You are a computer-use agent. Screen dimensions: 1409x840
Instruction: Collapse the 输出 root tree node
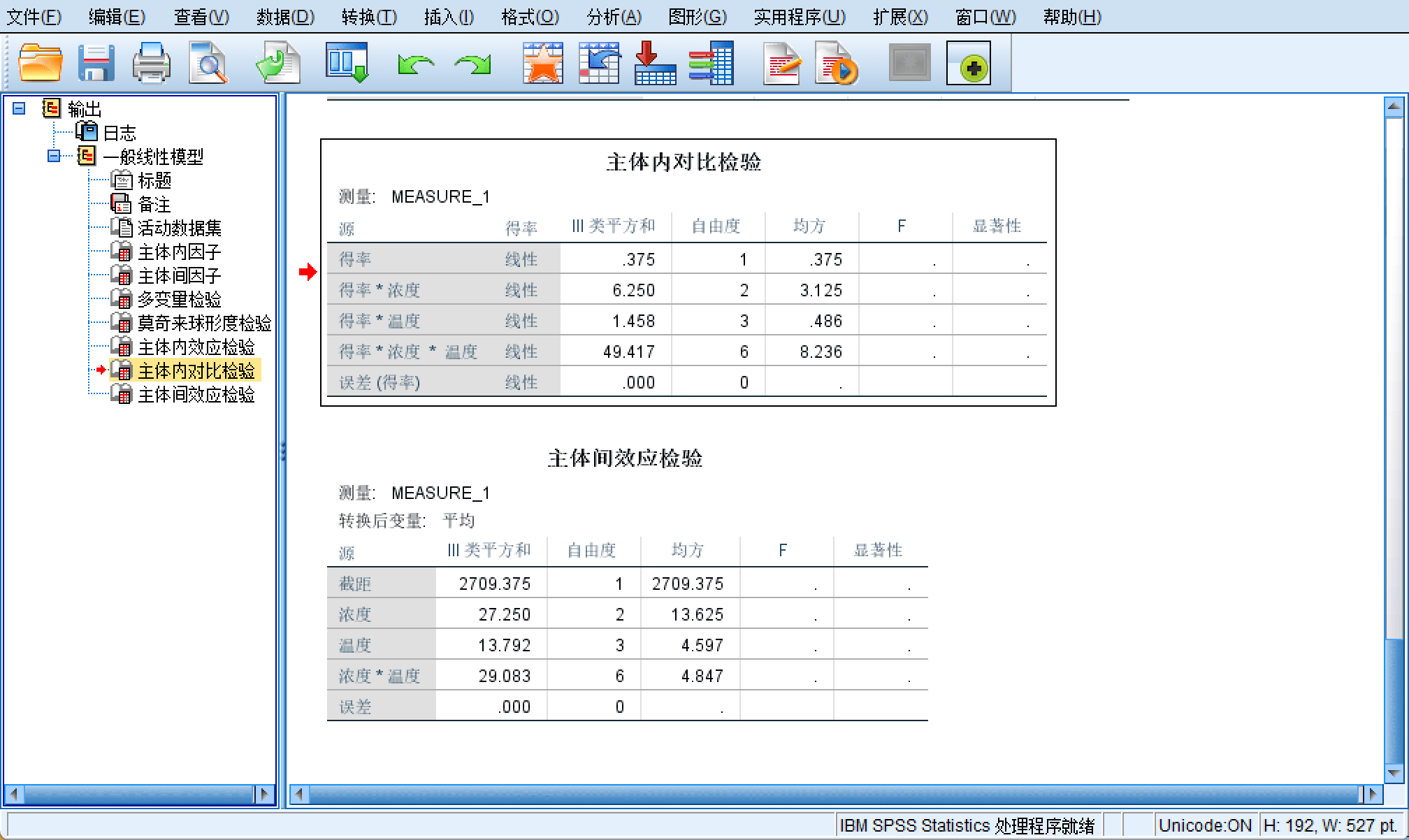coord(20,108)
